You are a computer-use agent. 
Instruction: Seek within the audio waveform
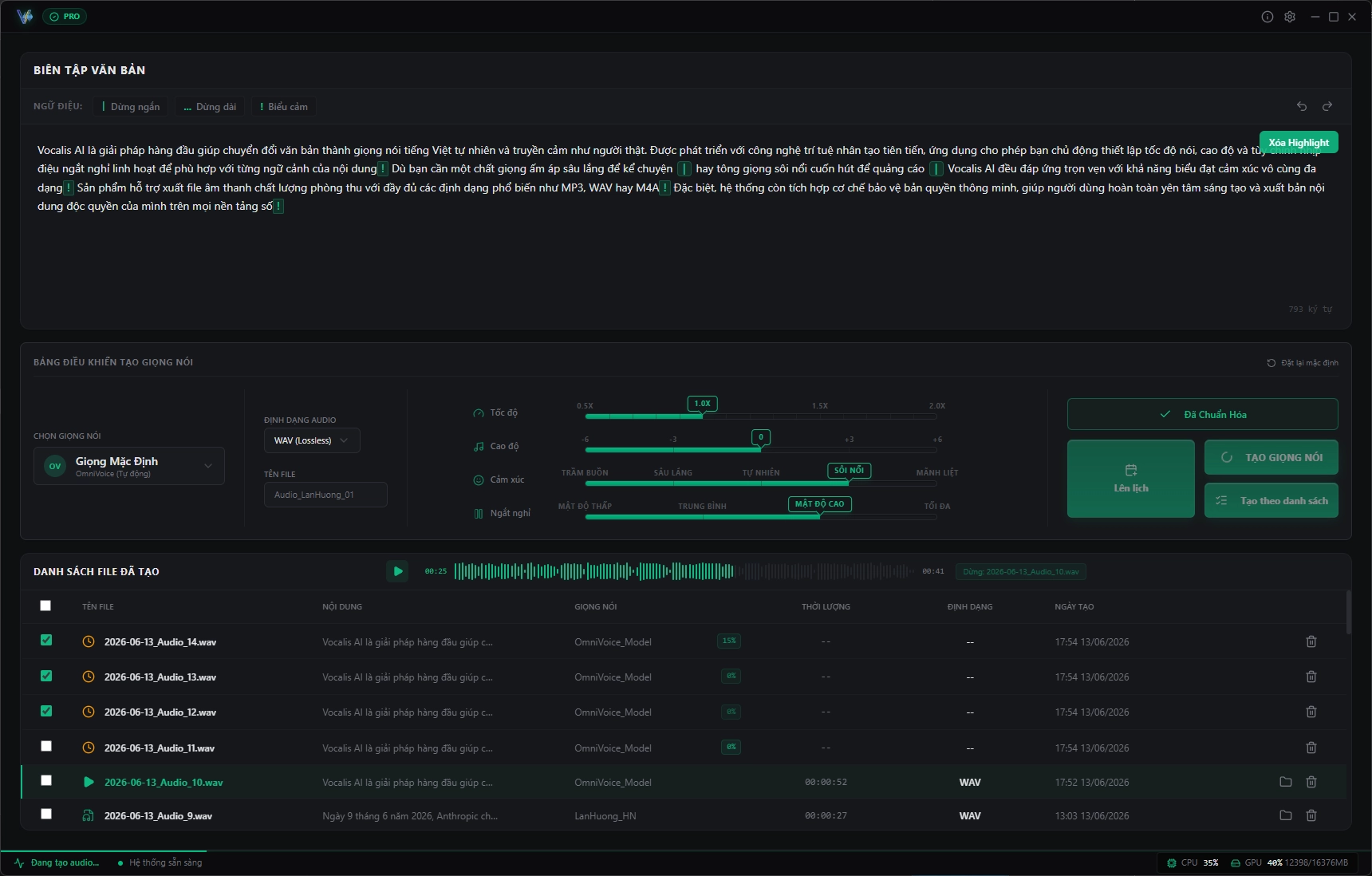685,571
